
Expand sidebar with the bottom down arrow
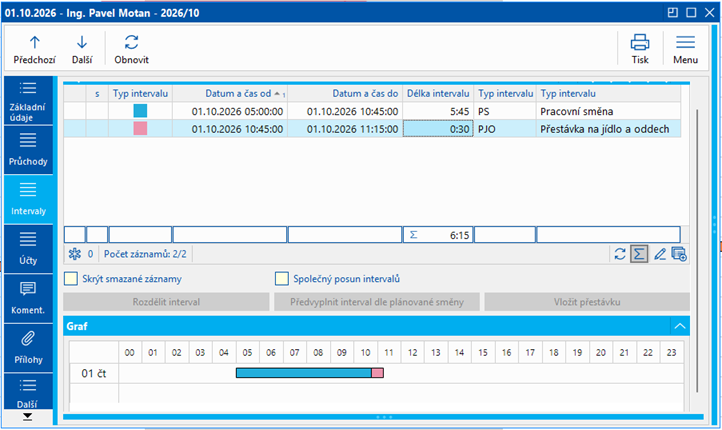coord(28,417)
